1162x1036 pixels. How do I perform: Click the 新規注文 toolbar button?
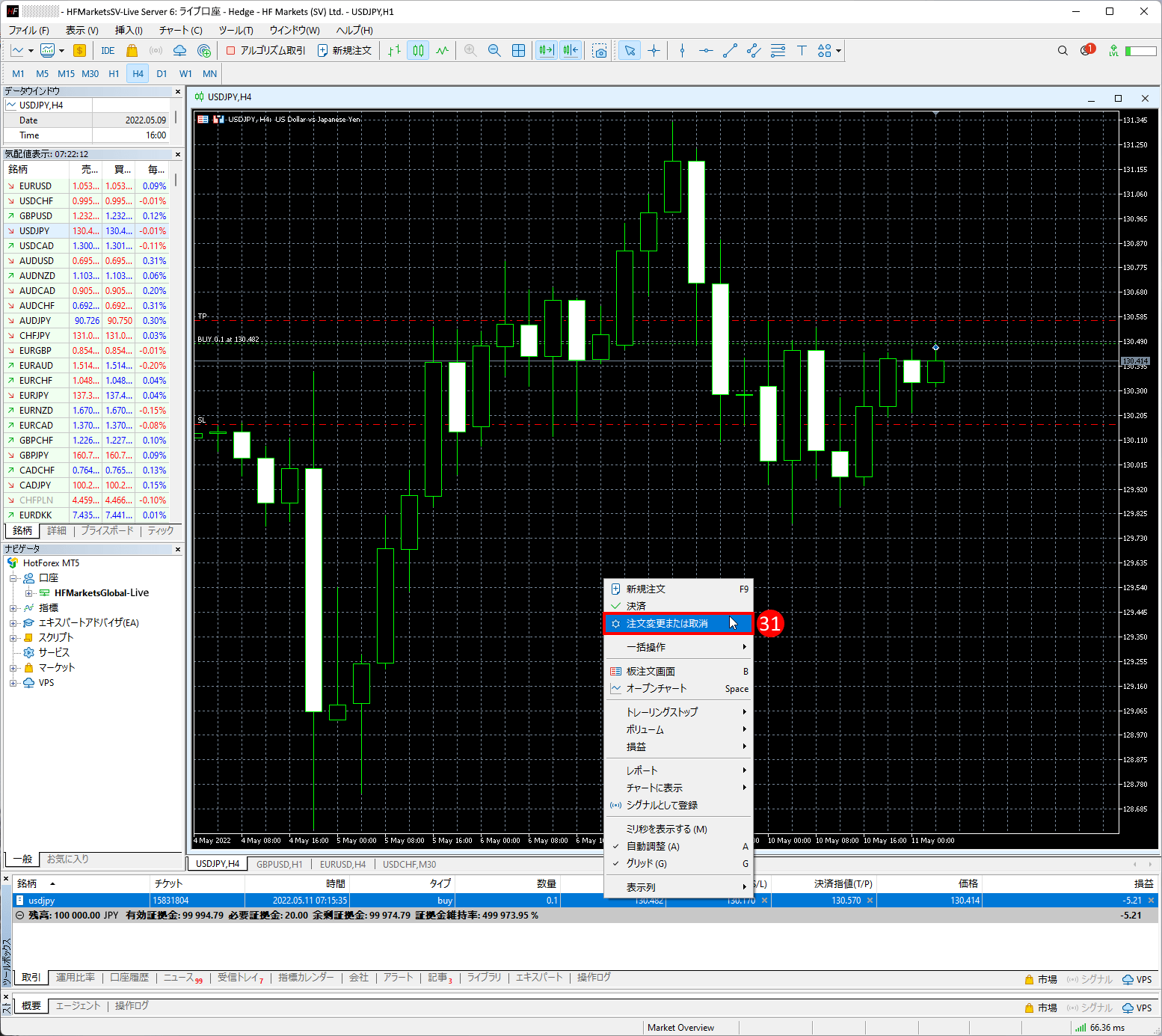coord(345,51)
